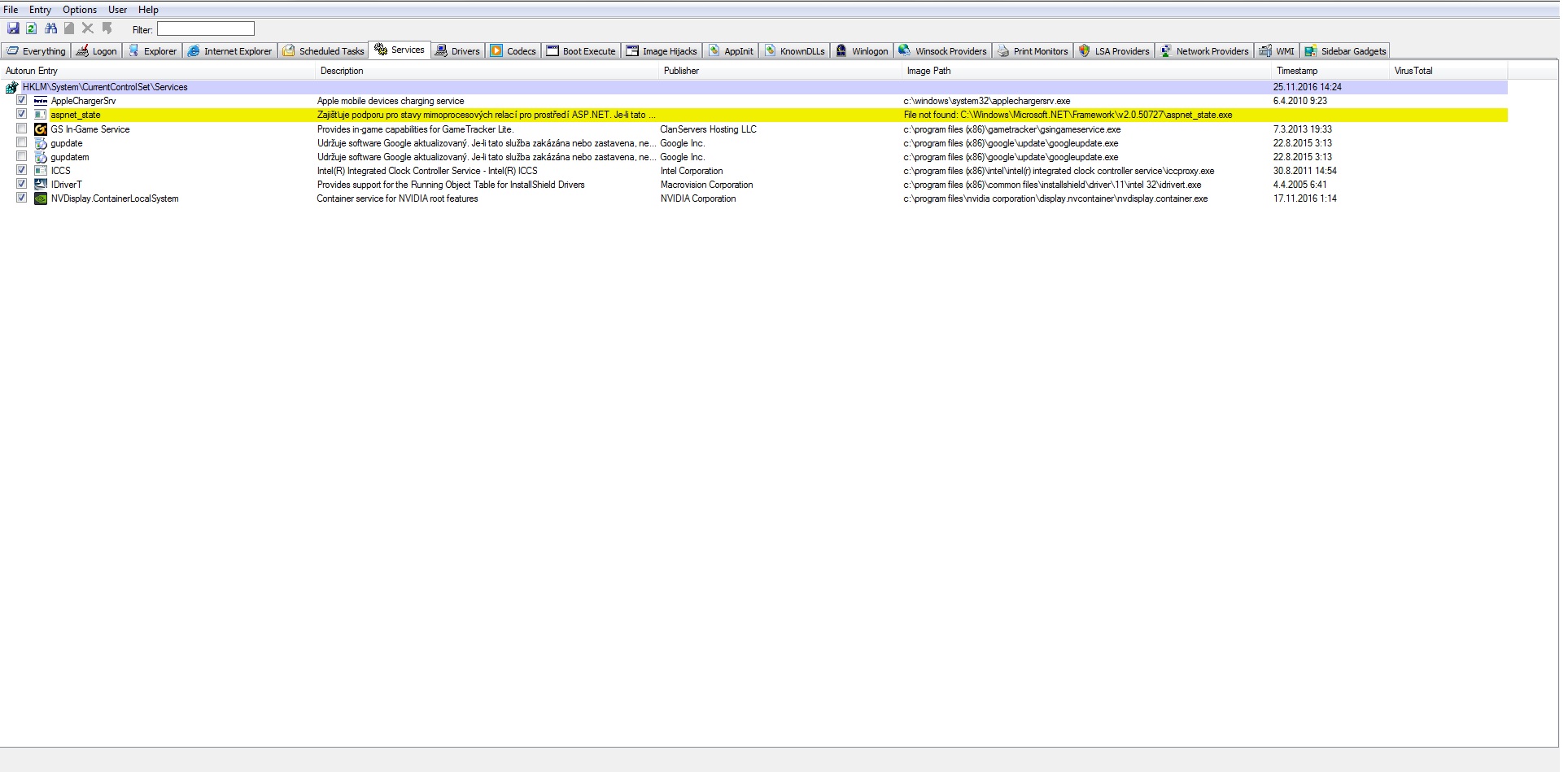Switch to the Logon tab
Screen dimensions: 1568x772
[97, 51]
